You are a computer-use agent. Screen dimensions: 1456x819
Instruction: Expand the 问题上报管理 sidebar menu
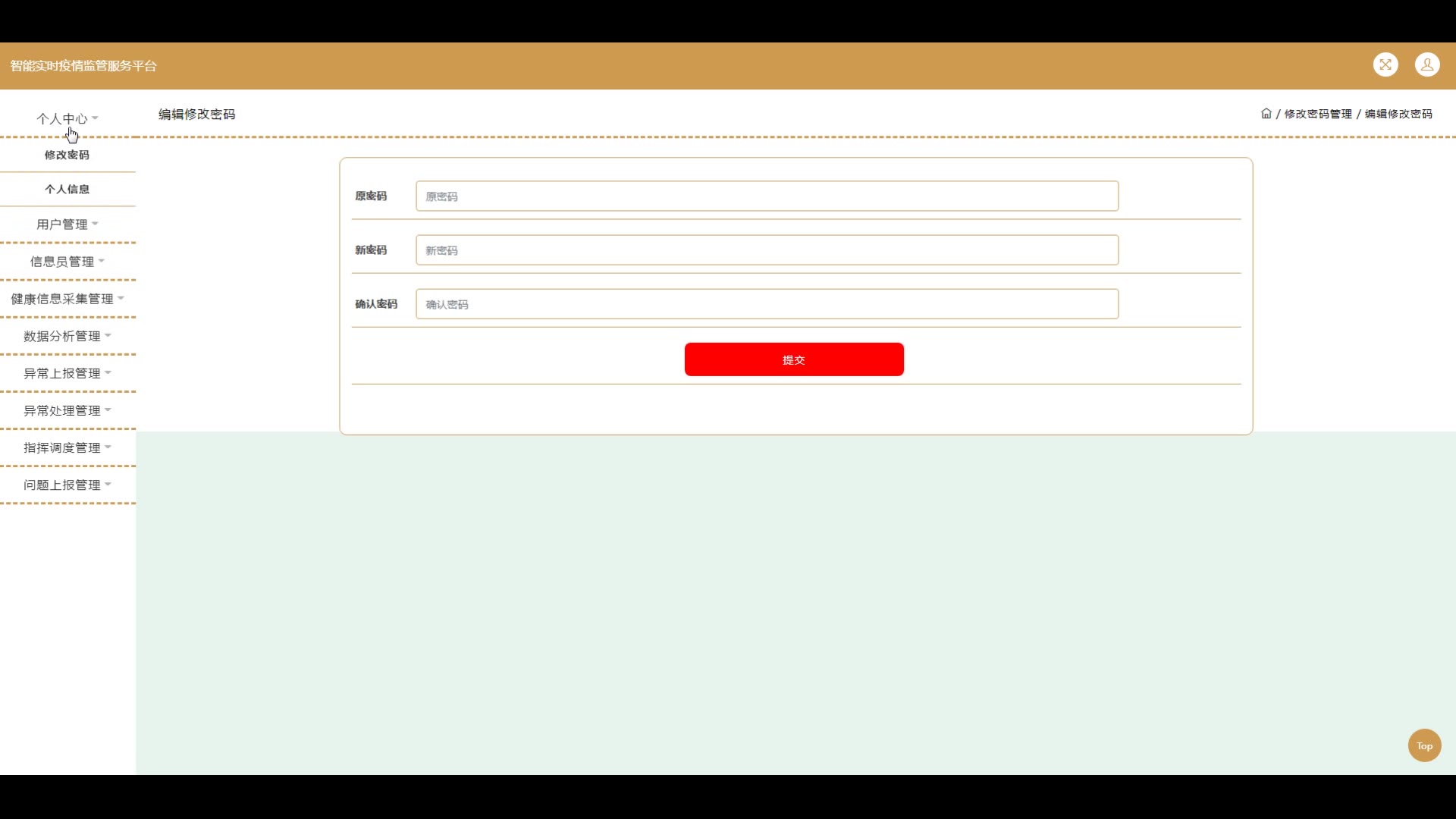(67, 485)
